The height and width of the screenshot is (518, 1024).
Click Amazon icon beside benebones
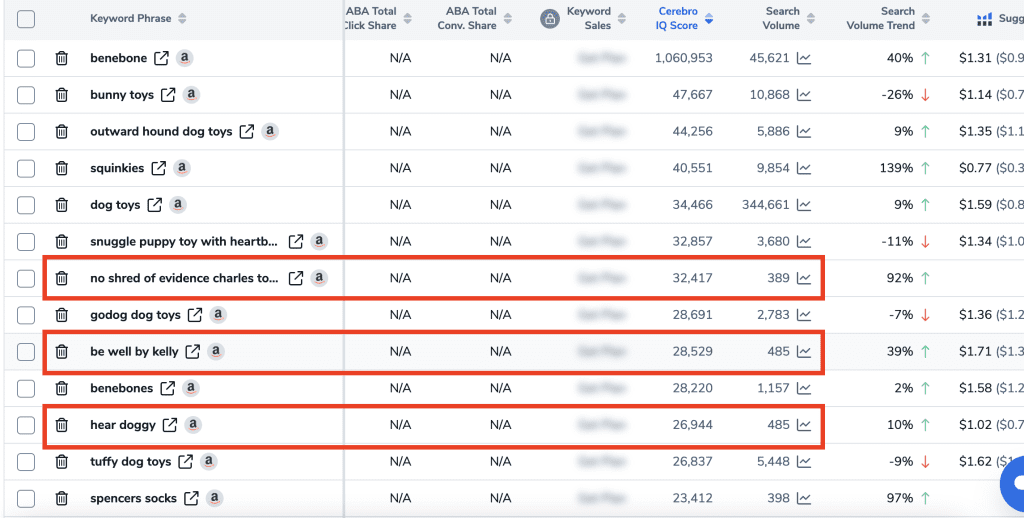coord(191,388)
